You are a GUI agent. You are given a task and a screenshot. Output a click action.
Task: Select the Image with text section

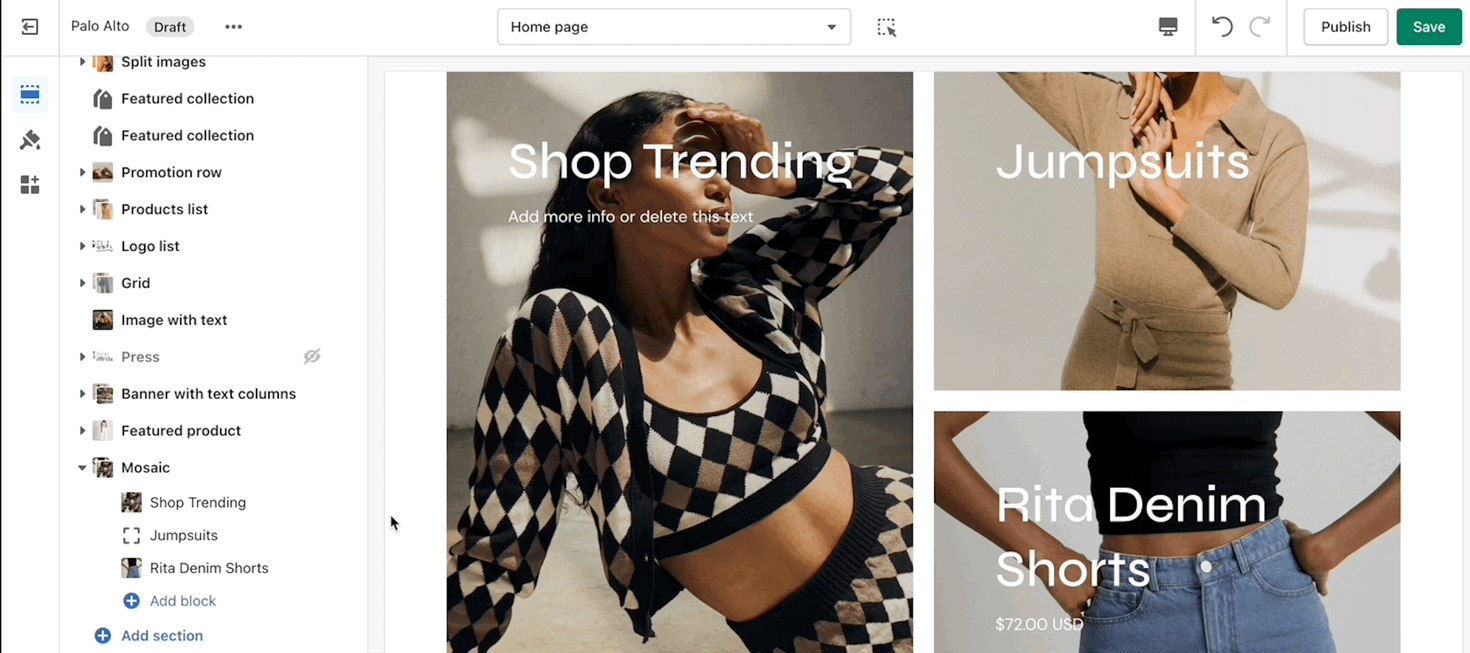click(174, 320)
